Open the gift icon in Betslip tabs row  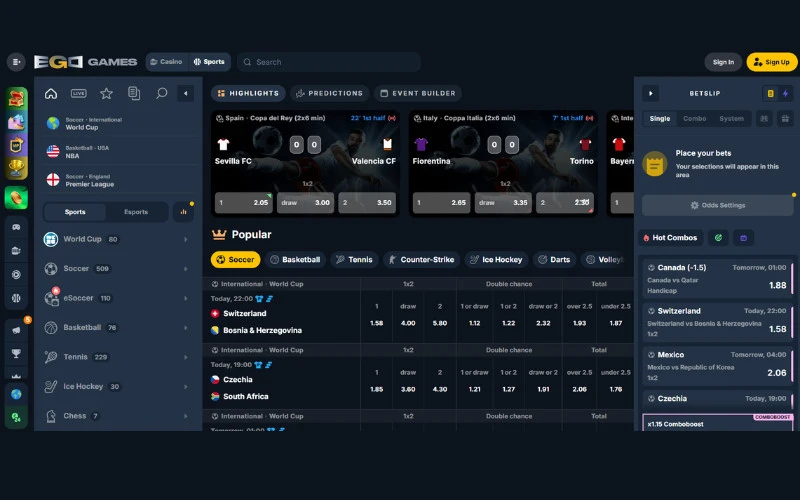(x=785, y=119)
